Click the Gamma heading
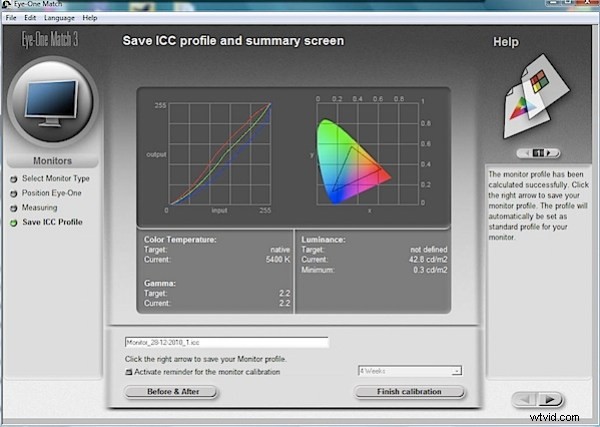Image resolution: width=600 pixels, height=427 pixels. tap(160, 283)
